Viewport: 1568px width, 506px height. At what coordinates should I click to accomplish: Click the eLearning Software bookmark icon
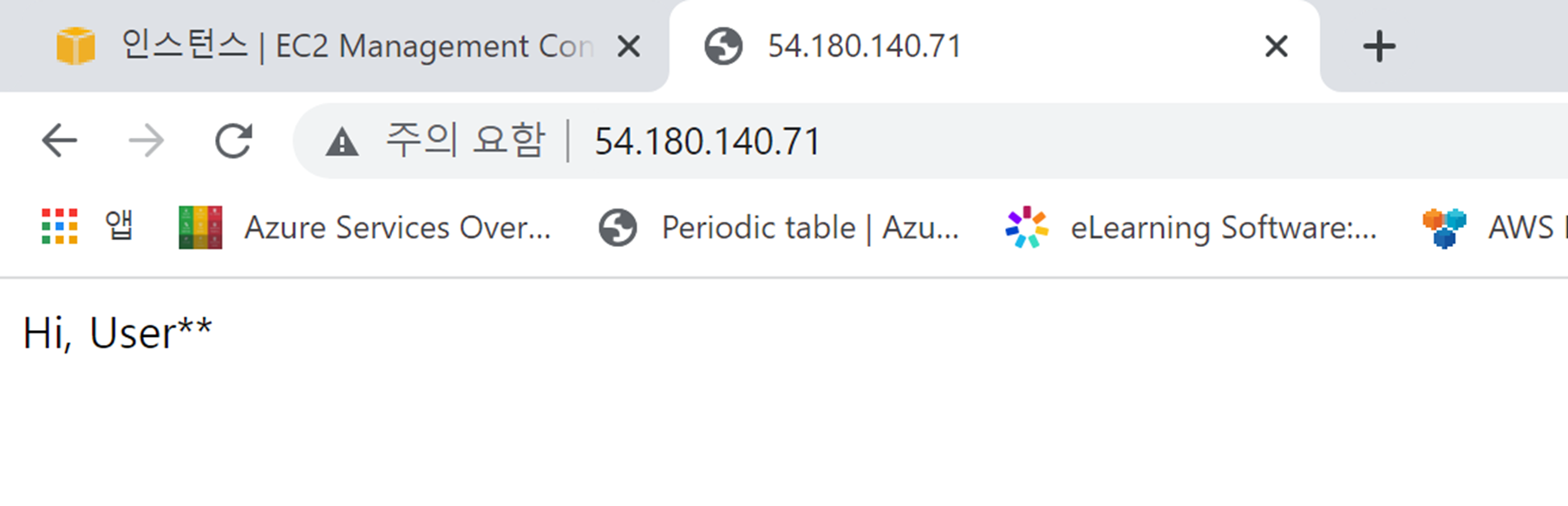1027,227
